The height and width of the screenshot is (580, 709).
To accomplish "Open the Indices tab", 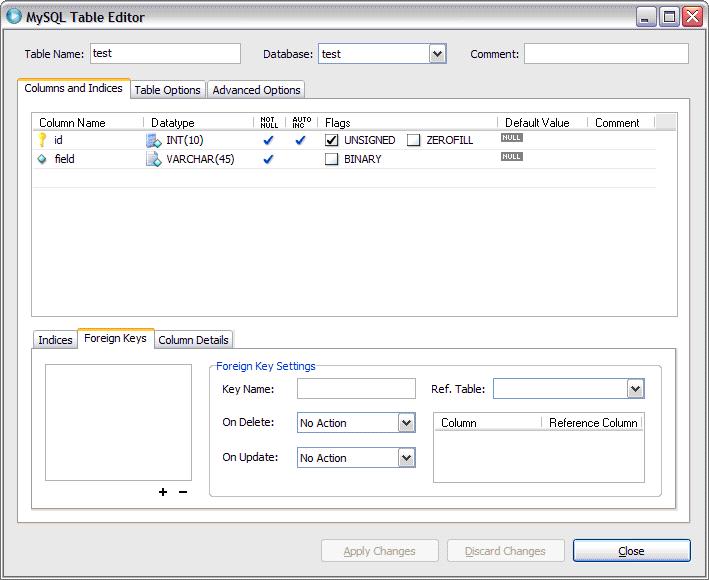I will 55,340.
